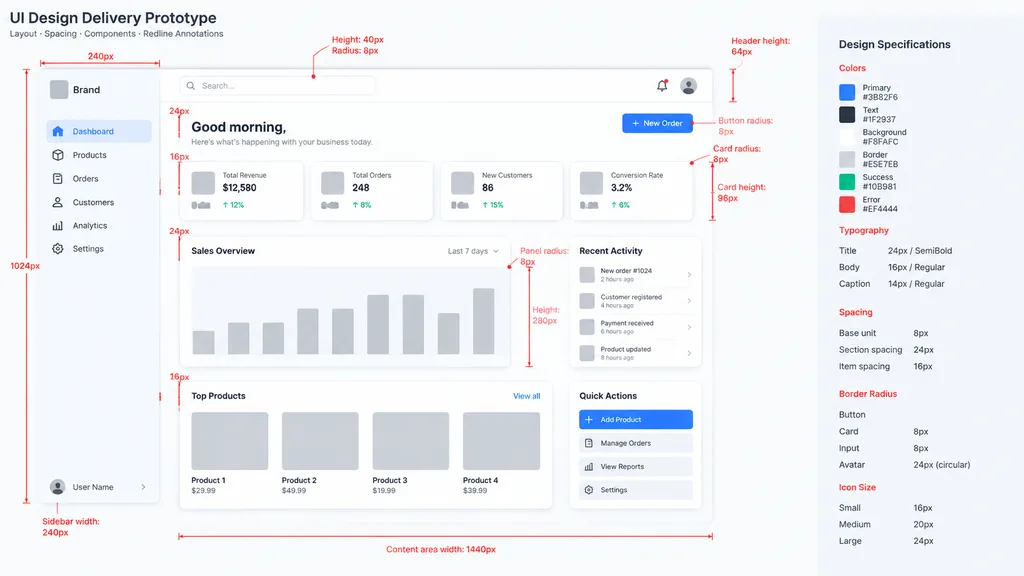
Task: Navigate to Orders in the sidebar
Action: coord(99,178)
